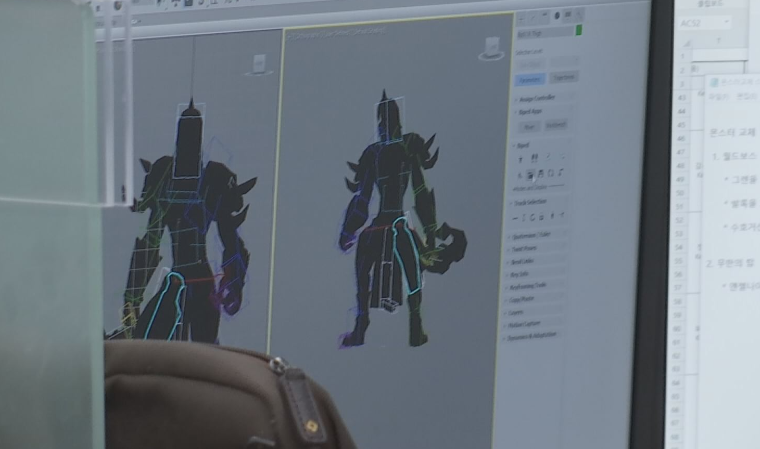The width and height of the screenshot is (760, 449).
Task: Toggle Biped Mixer Mode
Action: pyautogui.click(x=563, y=156)
